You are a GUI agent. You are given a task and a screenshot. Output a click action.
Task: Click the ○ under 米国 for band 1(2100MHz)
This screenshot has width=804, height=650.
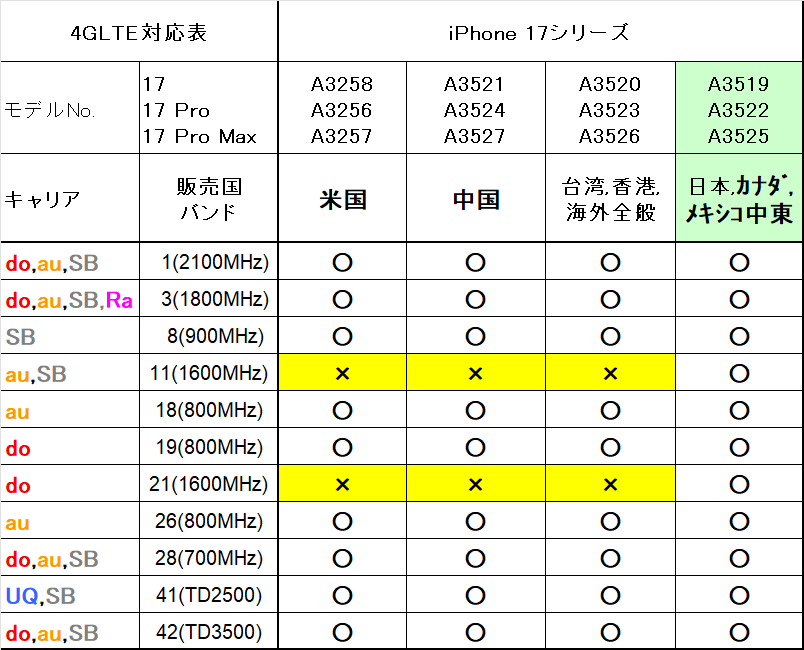click(x=342, y=262)
